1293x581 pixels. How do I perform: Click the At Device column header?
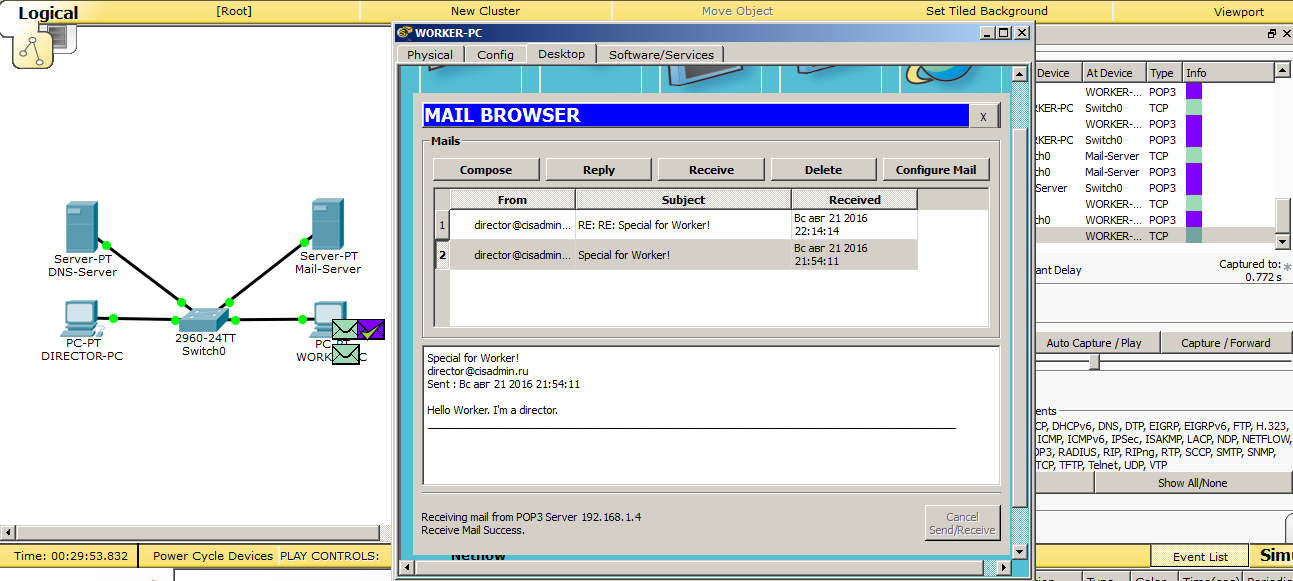1113,73
